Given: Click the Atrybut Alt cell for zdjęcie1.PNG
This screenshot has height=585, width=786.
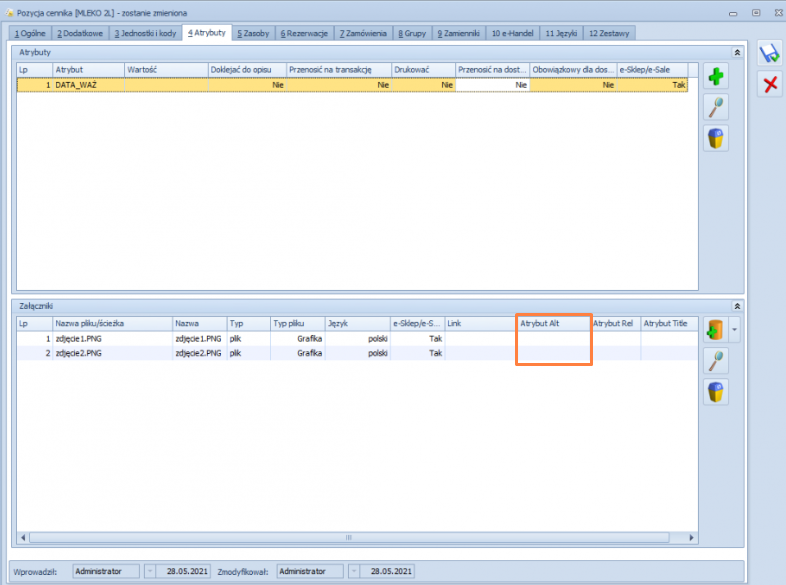Looking at the screenshot, I should 554,339.
